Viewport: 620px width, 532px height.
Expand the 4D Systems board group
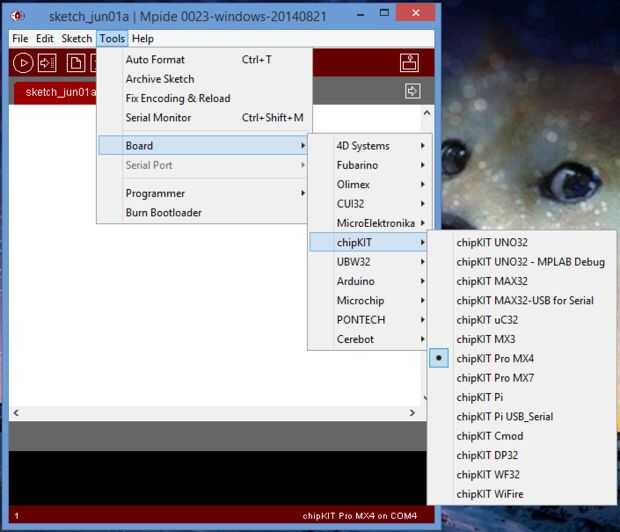369,146
